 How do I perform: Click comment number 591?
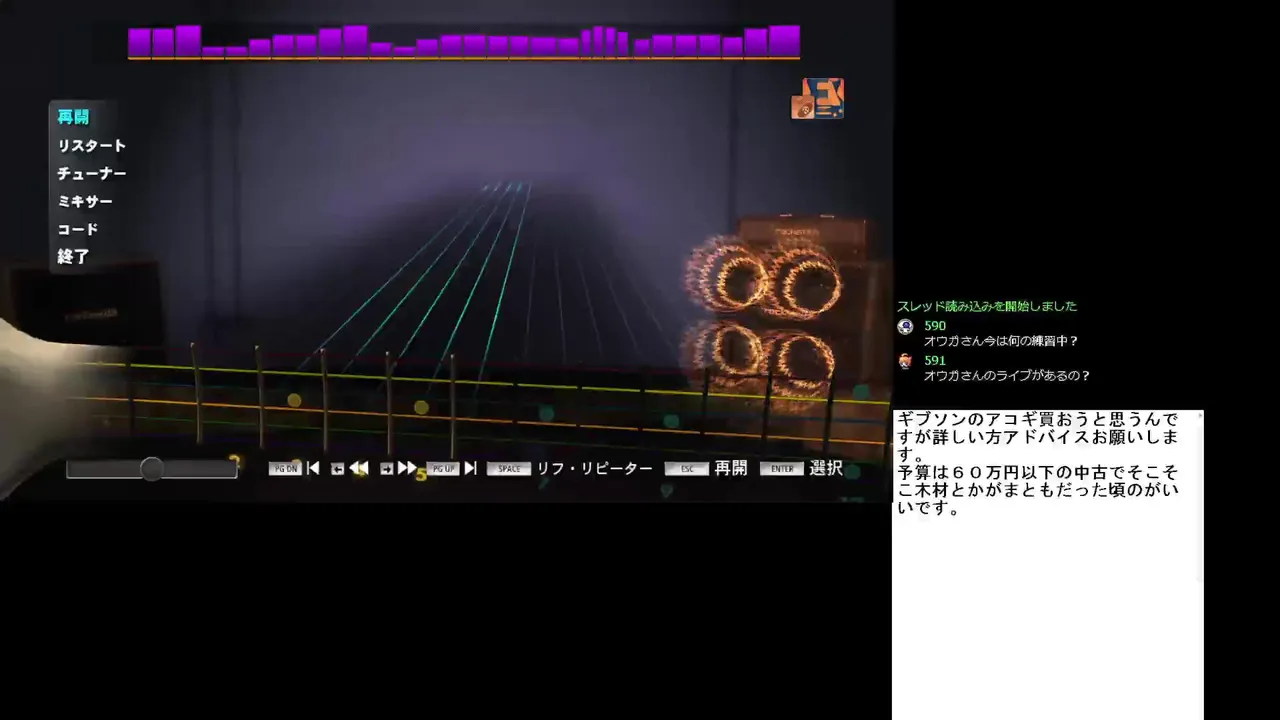click(x=935, y=361)
